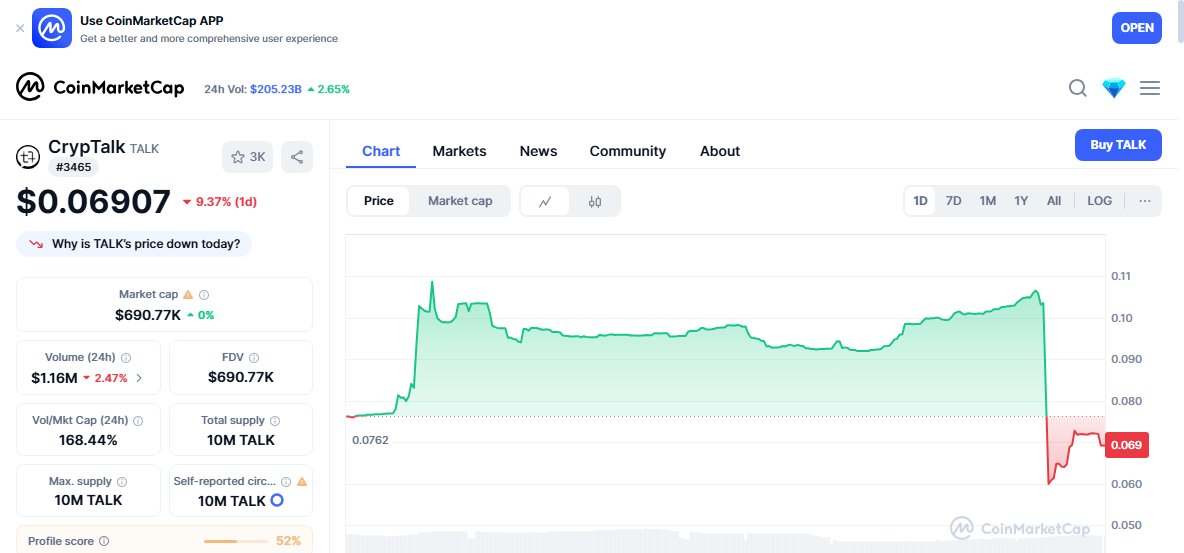Screen dimensions: 1184x553
Task: Switch to the Chart tab
Action: click(381, 151)
